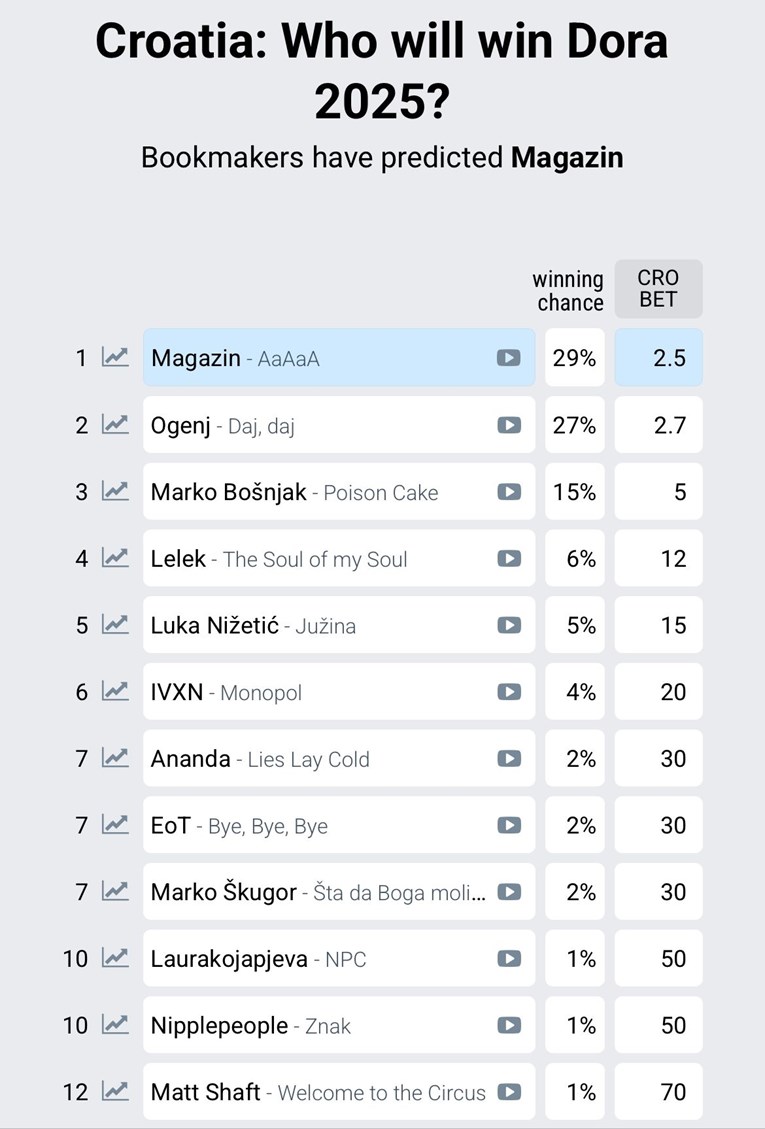Open the Marko Škugor song entry
765x1129 pixels.
point(317,892)
